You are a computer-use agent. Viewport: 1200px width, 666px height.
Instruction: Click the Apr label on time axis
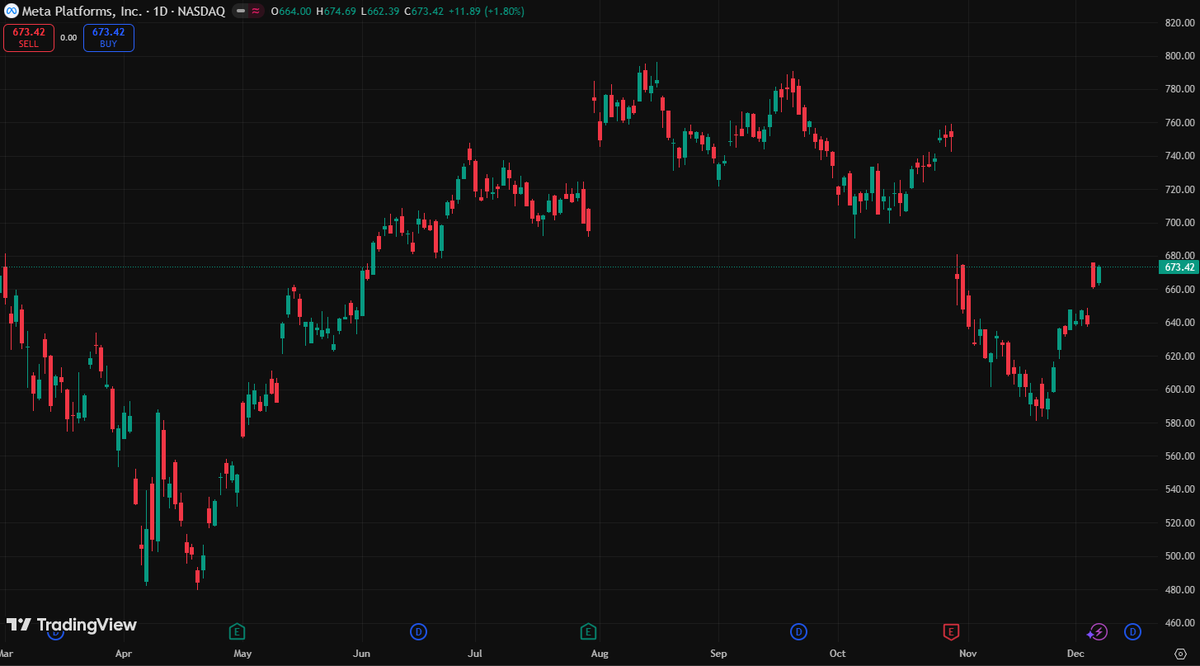coord(124,653)
